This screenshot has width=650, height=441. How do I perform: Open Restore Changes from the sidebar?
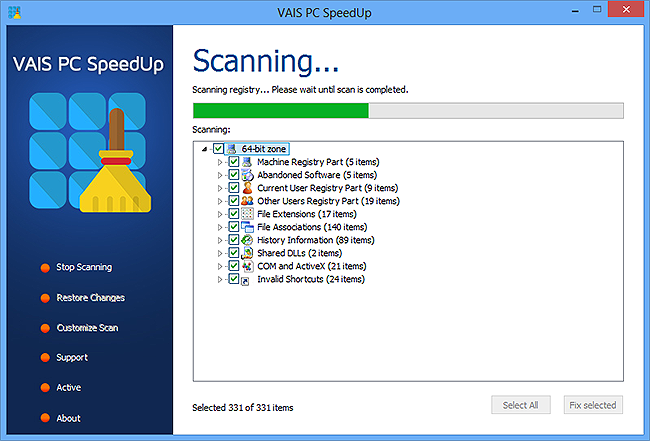pyautogui.click(x=91, y=298)
